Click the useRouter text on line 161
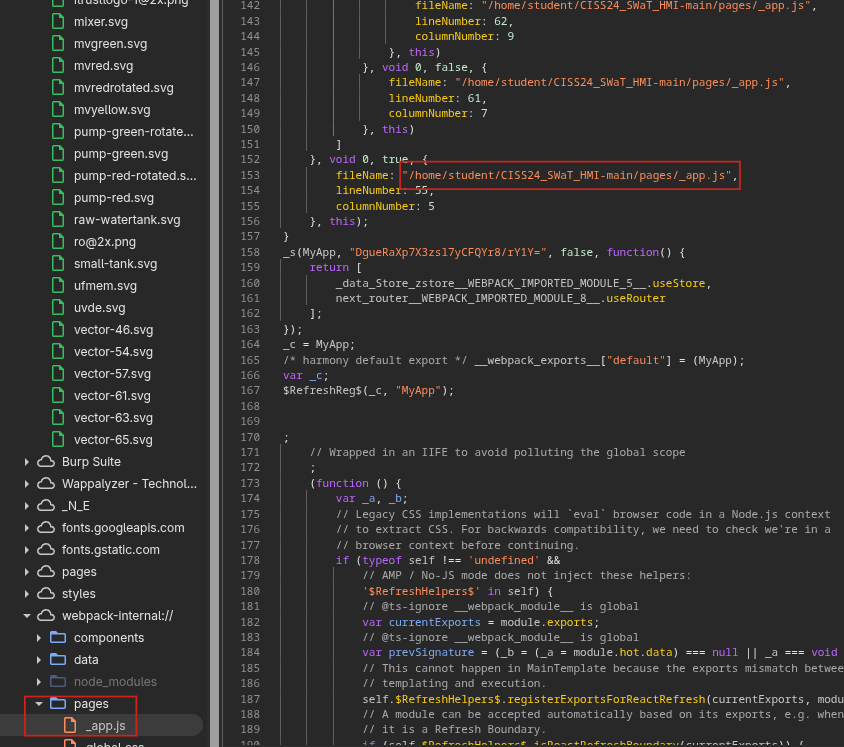Screen dimensions: 844x747 tap(636, 298)
